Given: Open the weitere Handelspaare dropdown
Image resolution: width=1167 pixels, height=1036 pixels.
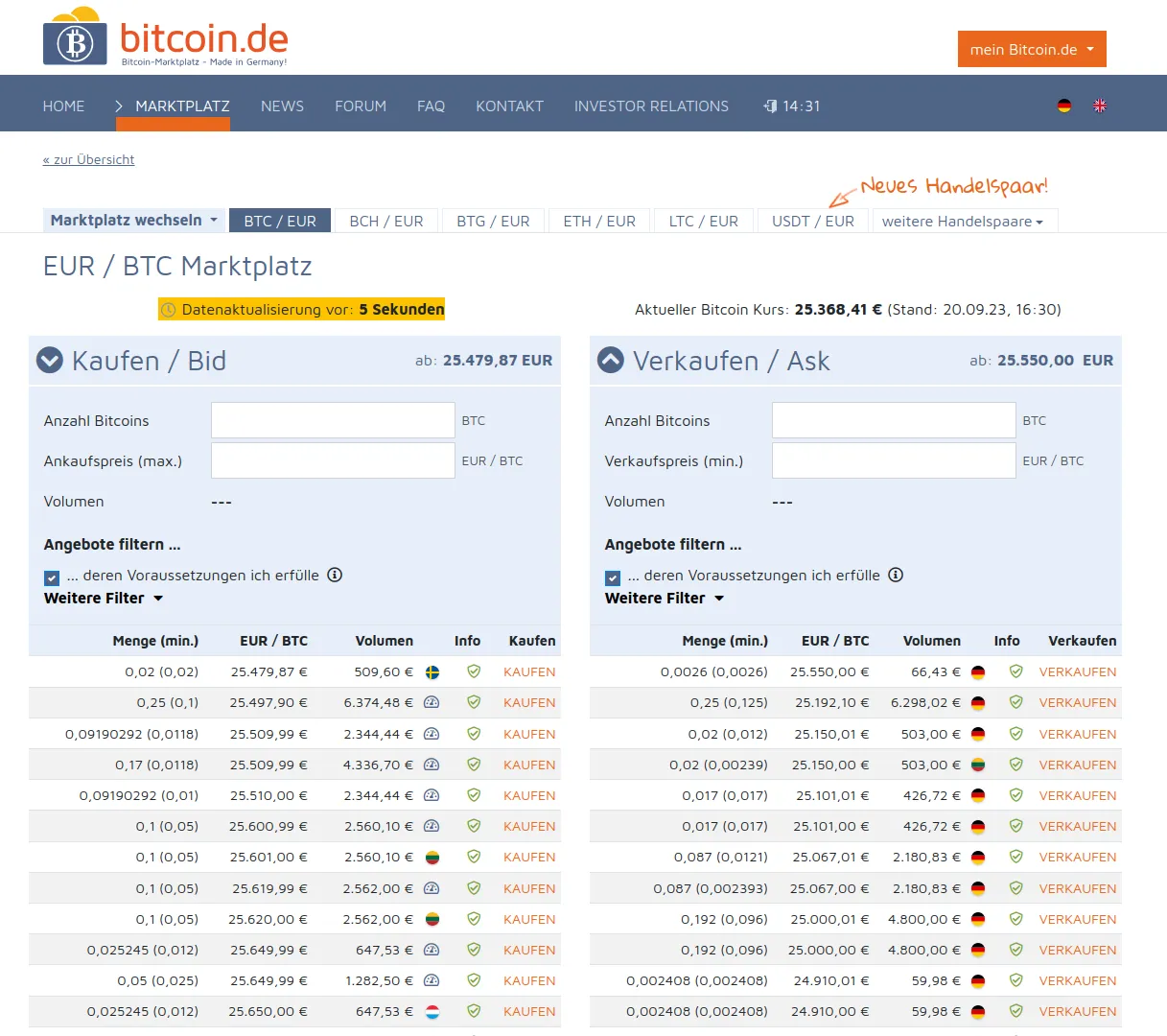Looking at the screenshot, I should (x=965, y=220).
